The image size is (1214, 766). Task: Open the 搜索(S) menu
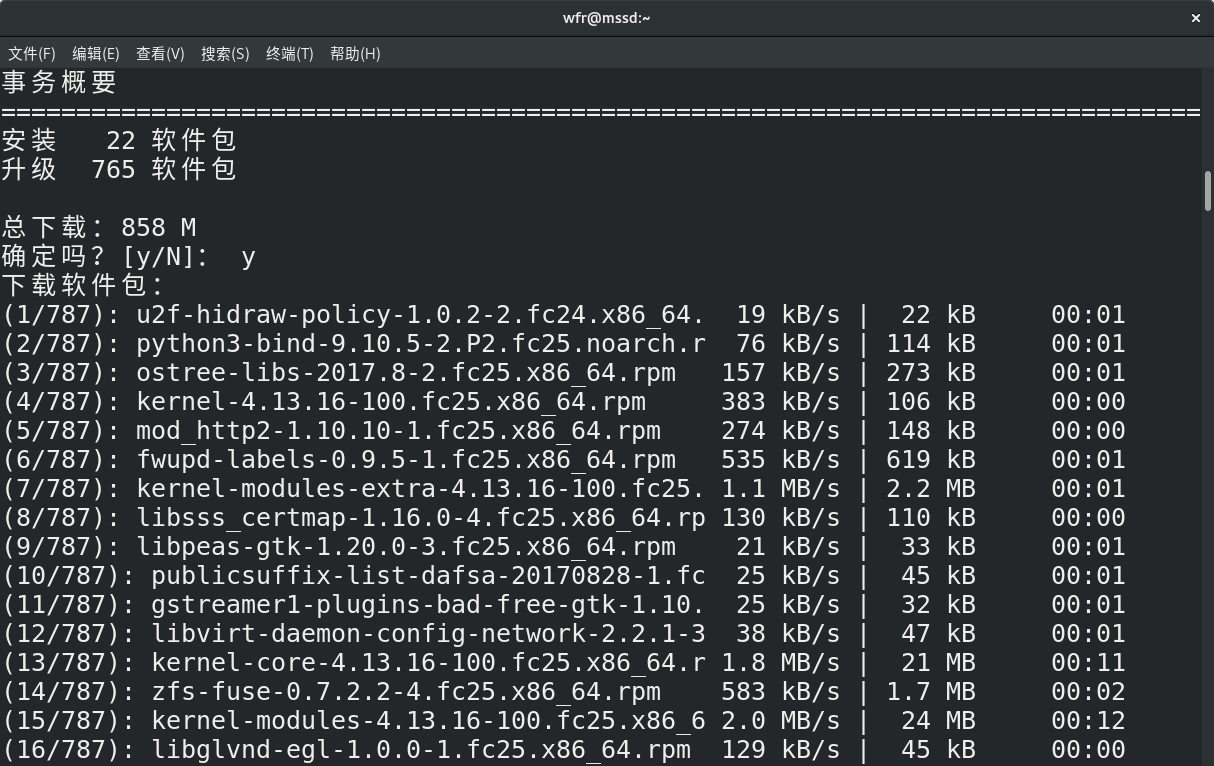point(225,54)
